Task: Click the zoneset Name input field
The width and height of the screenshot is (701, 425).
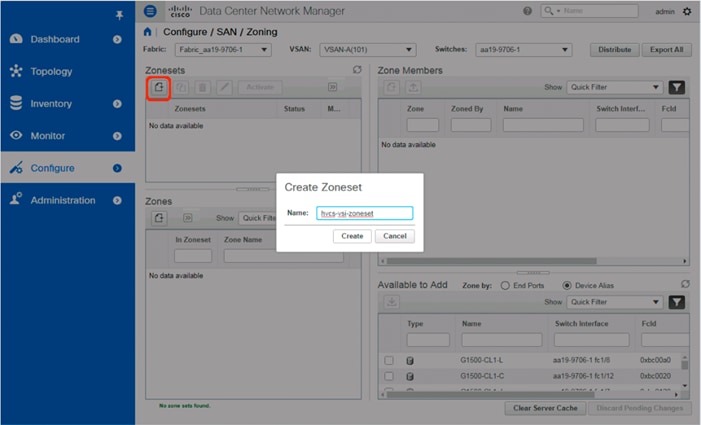Action: click(364, 213)
